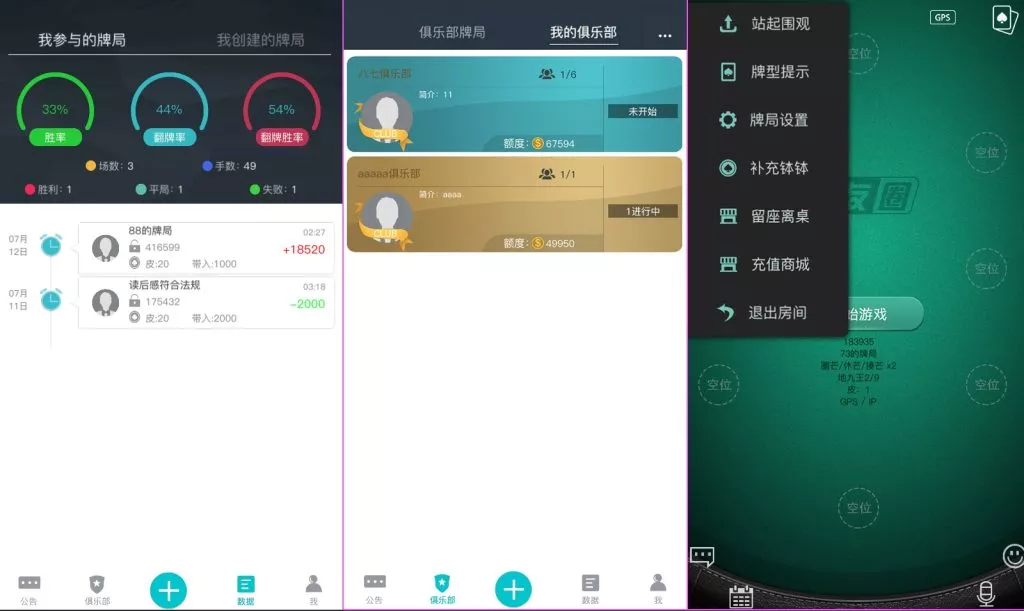Viewport: 1024px width, 611px height.
Task: Open the ... more options menu
Action: click(664, 33)
